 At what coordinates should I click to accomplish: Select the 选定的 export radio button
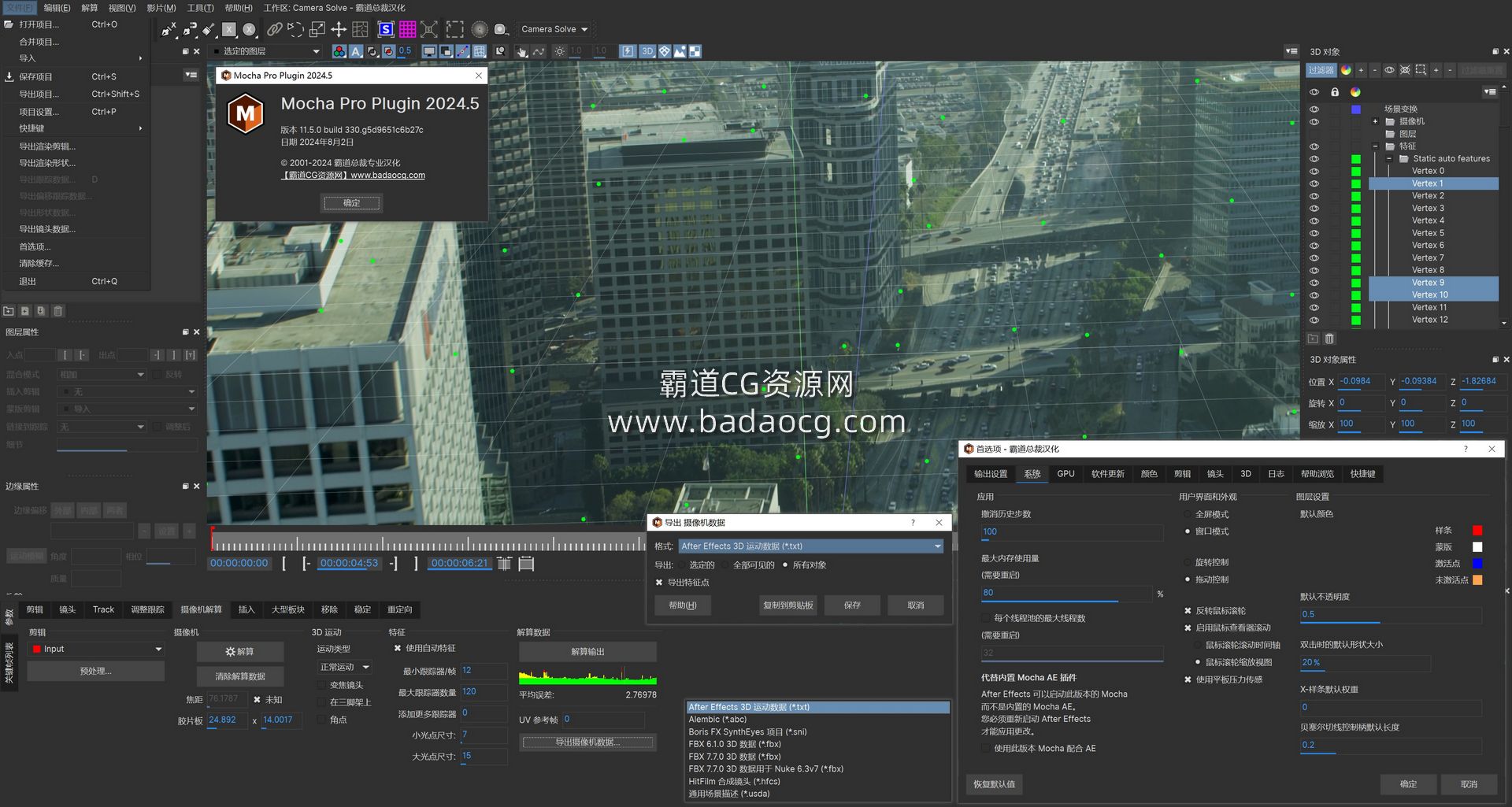682,565
